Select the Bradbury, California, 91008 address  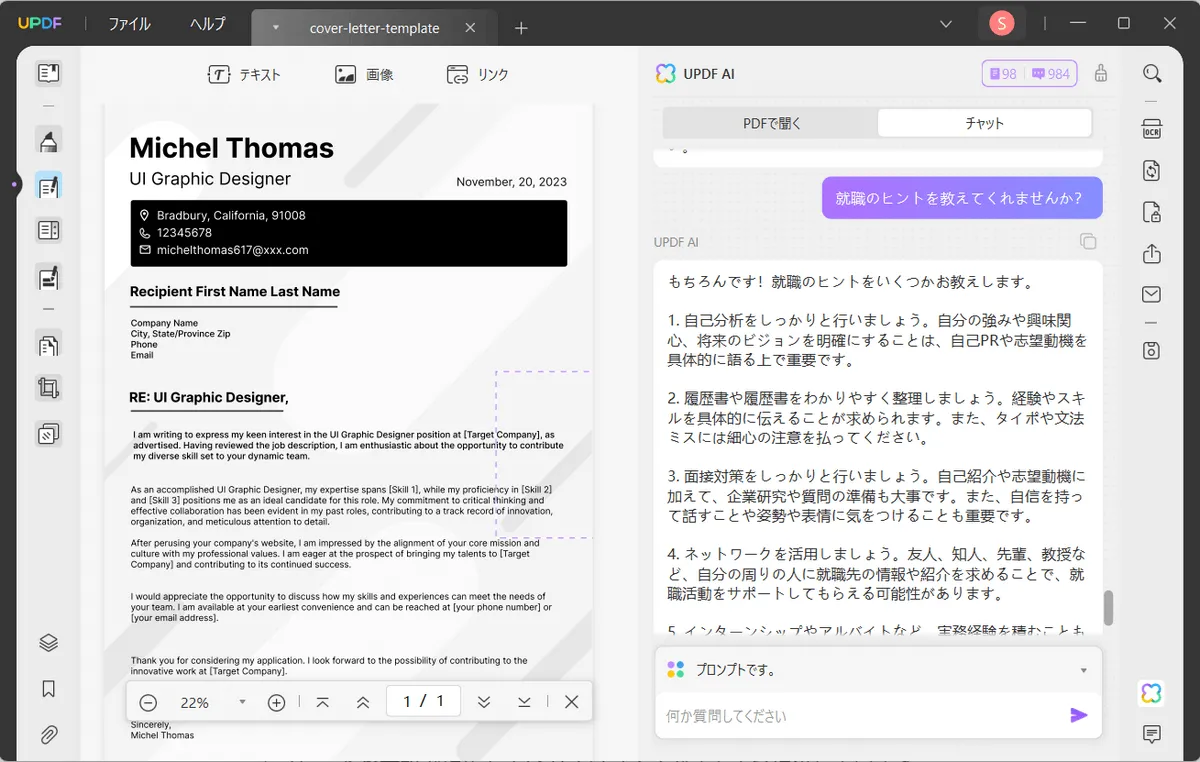(231, 215)
